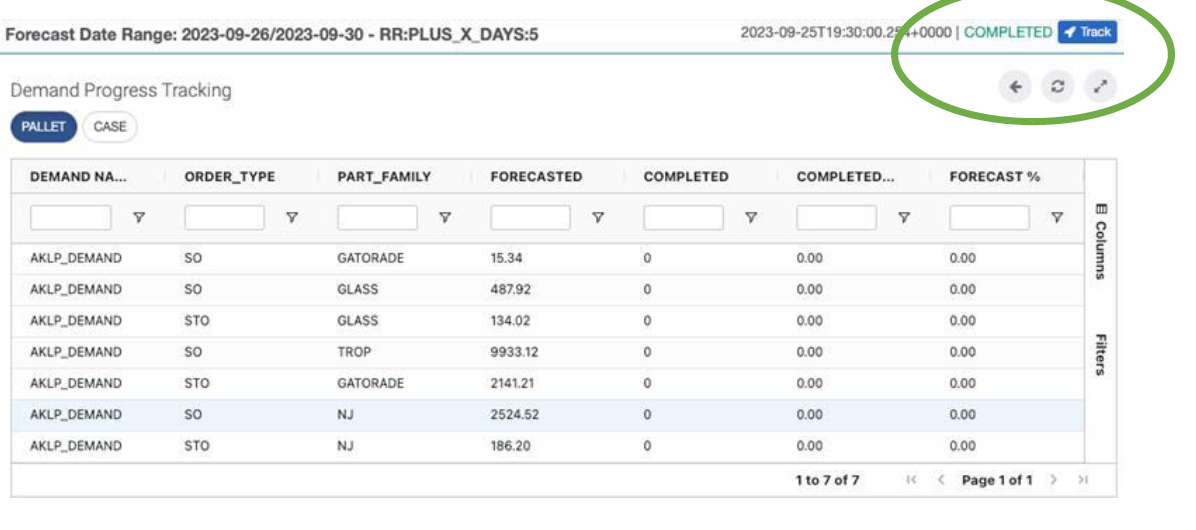Click filter icon for DEMAND NAME column
Screen dimensions: 1196x530
[x=139, y=217]
